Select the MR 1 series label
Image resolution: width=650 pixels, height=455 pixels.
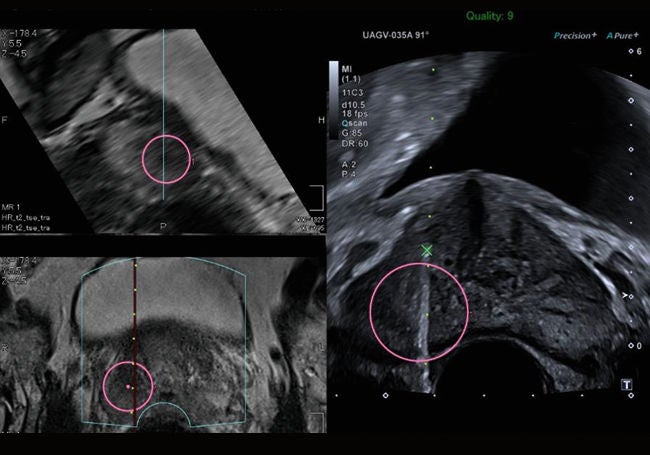click(x=11, y=207)
